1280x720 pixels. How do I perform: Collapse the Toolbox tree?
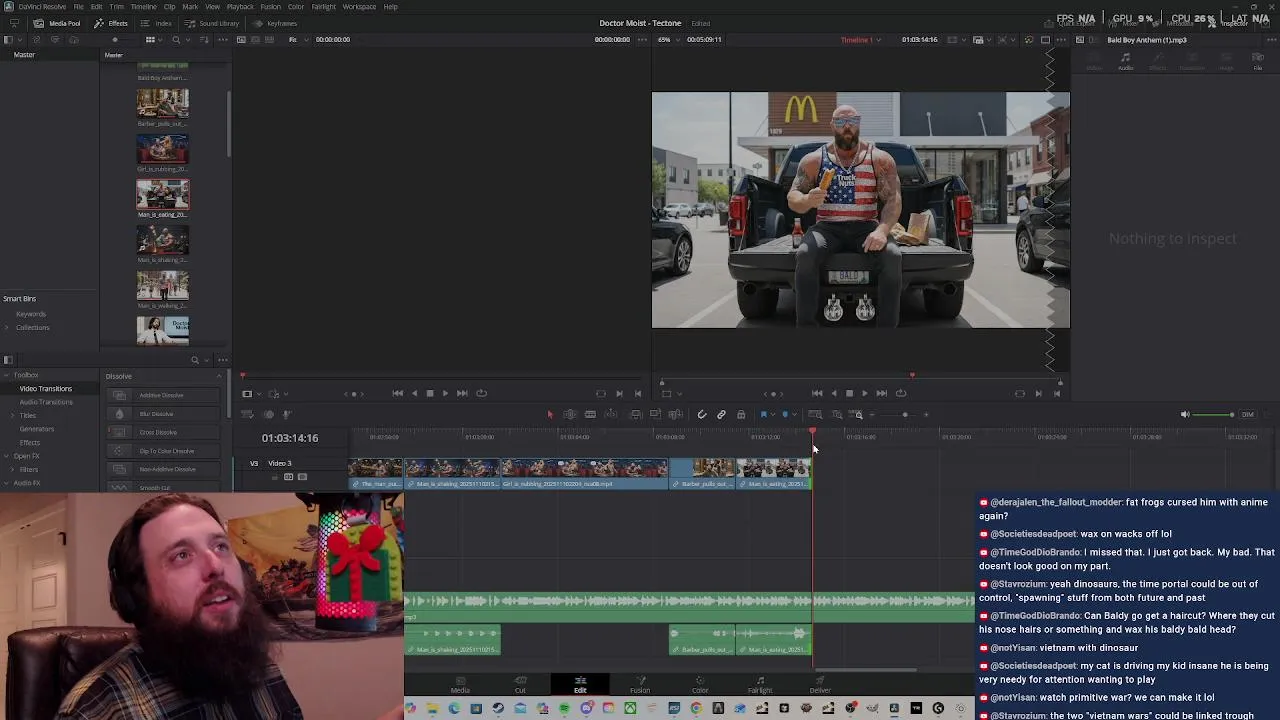pos(6,375)
